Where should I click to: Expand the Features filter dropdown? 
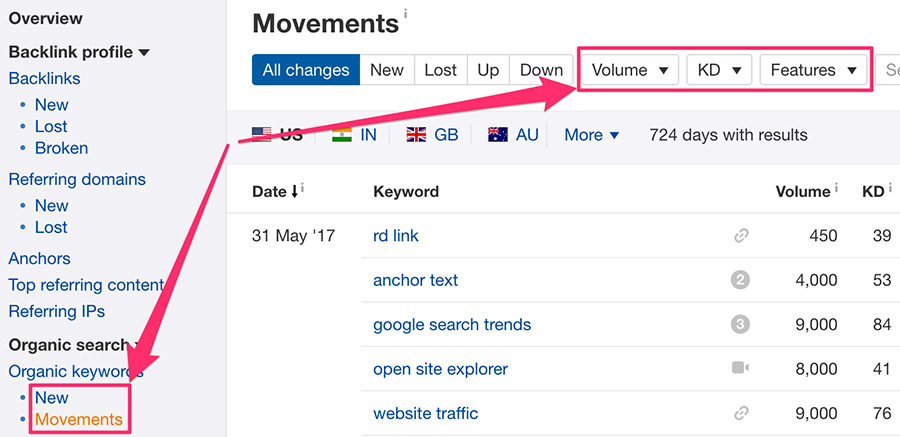coord(814,70)
